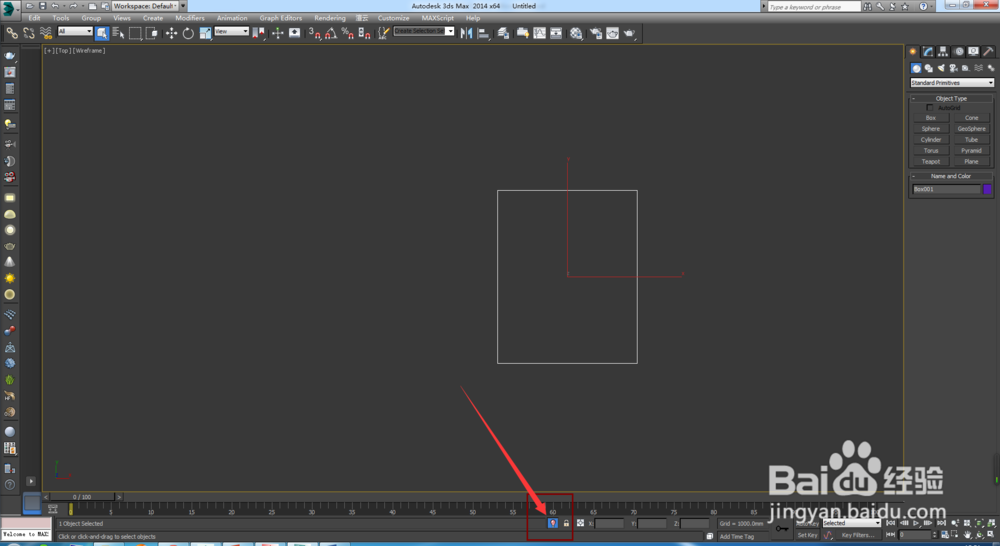Screen dimensions: 1000x546
Task: Open the Graph Editors menu
Action: coord(281,18)
